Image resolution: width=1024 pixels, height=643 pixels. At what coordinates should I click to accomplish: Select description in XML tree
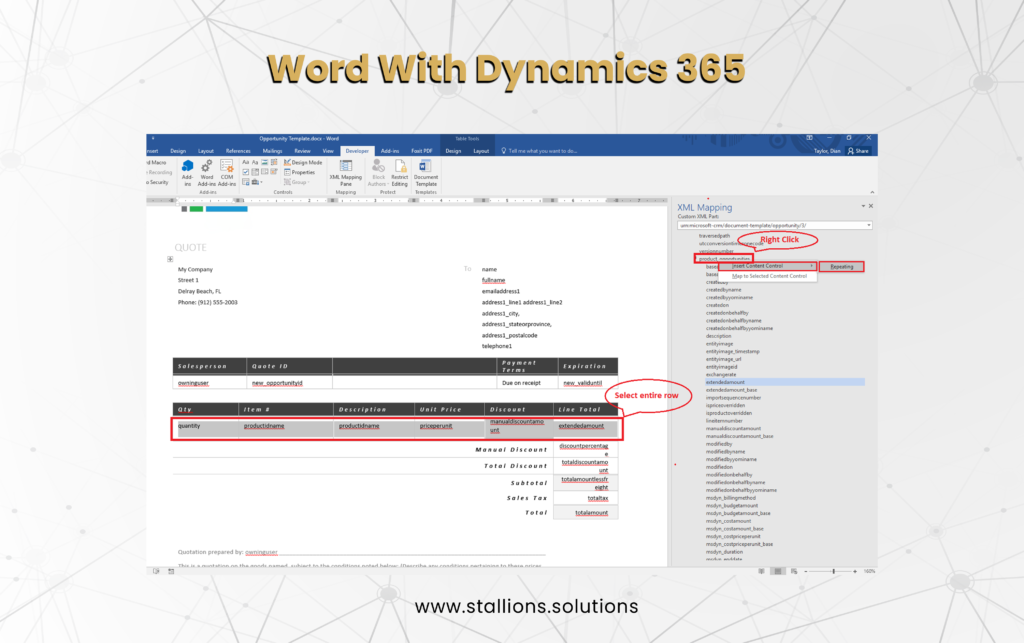tap(718, 336)
